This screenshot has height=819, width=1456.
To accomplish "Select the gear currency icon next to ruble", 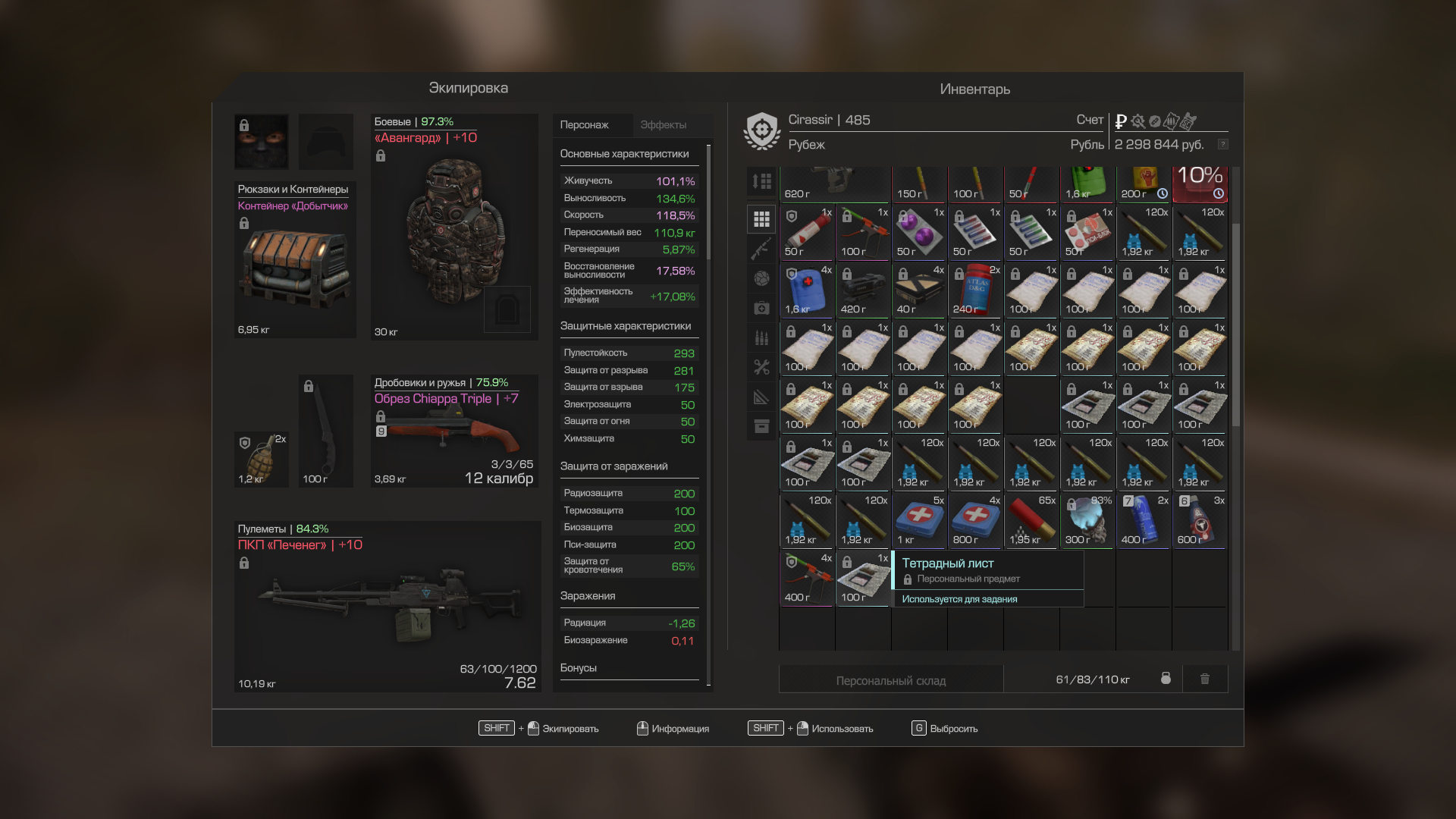I will click(1137, 121).
